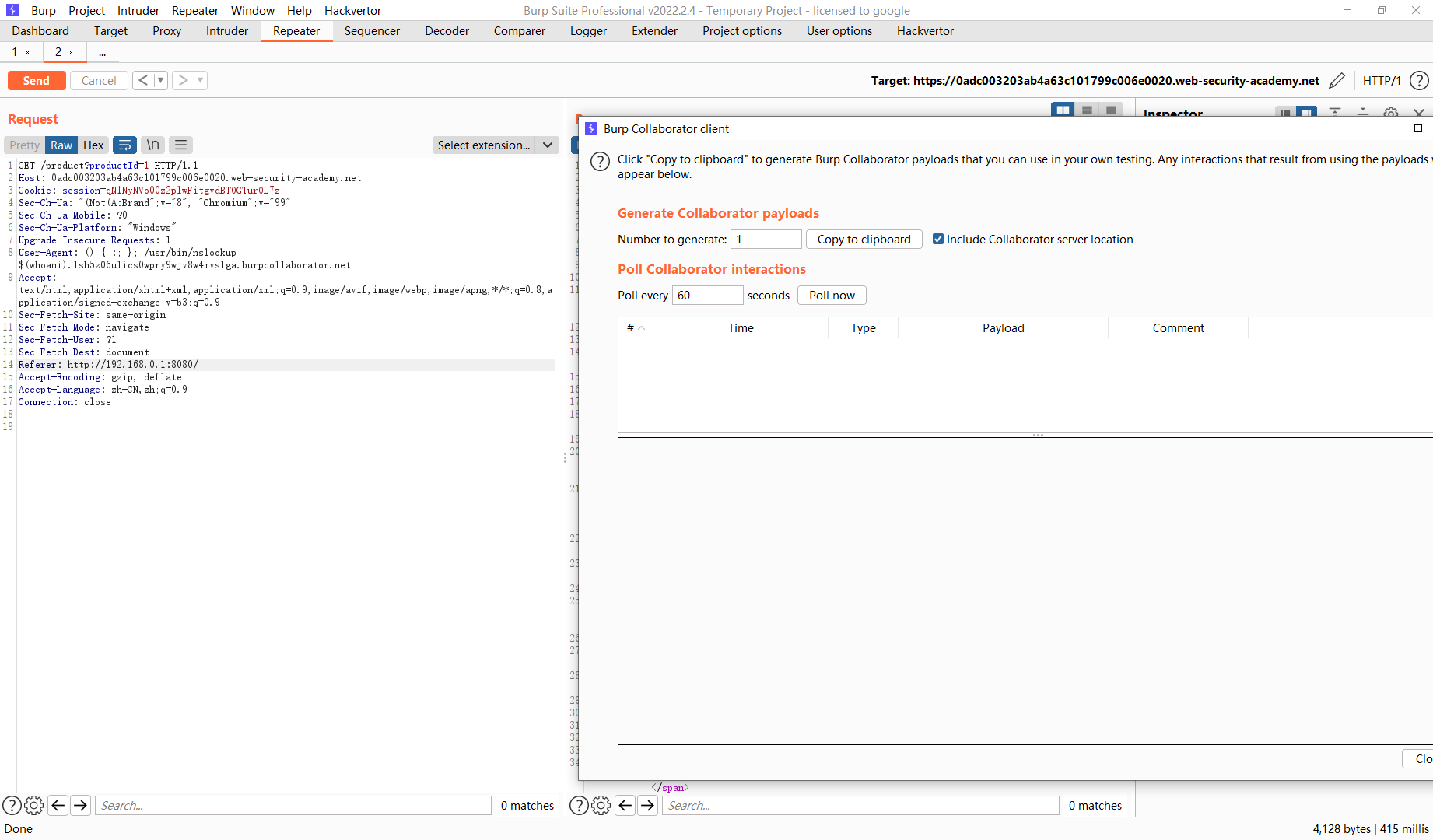
Task: Click the Burp Collaborator client window icon
Action: click(591, 128)
